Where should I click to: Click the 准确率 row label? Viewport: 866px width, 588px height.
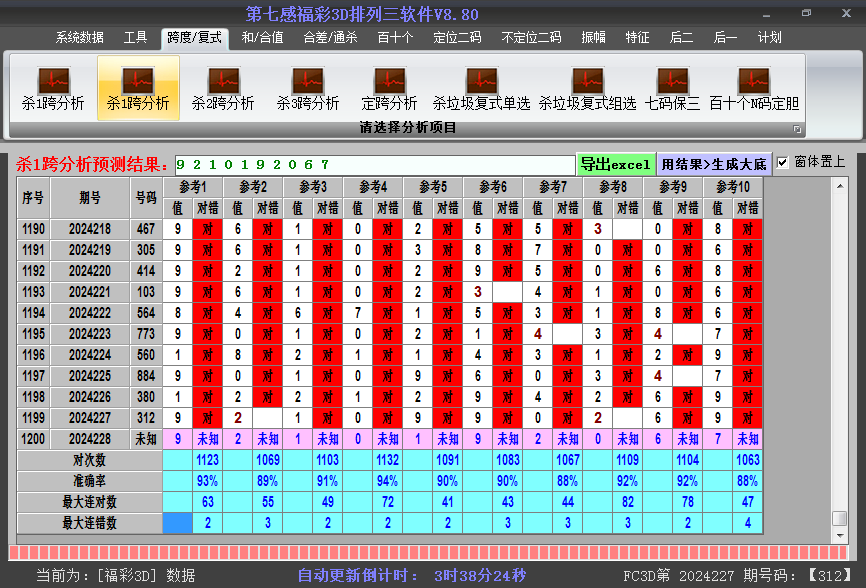[89, 481]
